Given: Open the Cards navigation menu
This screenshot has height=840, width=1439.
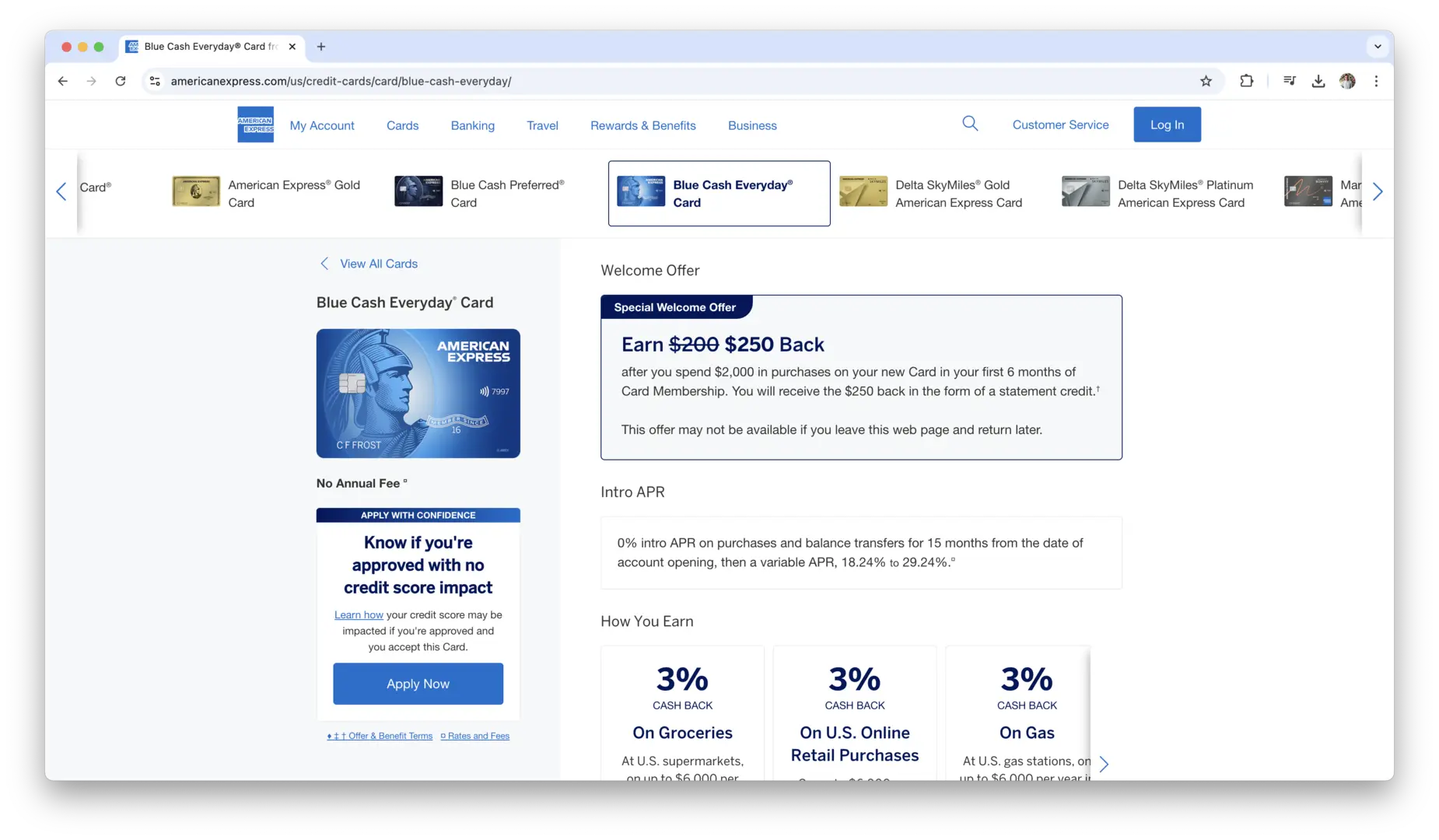Looking at the screenshot, I should (x=402, y=125).
